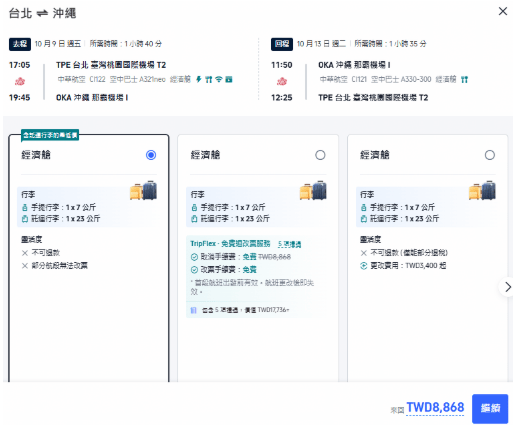The image size is (515, 430).
Task: Click the Wi-Fi amenity icon on outbound flight
Action: [x=219, y=79]
